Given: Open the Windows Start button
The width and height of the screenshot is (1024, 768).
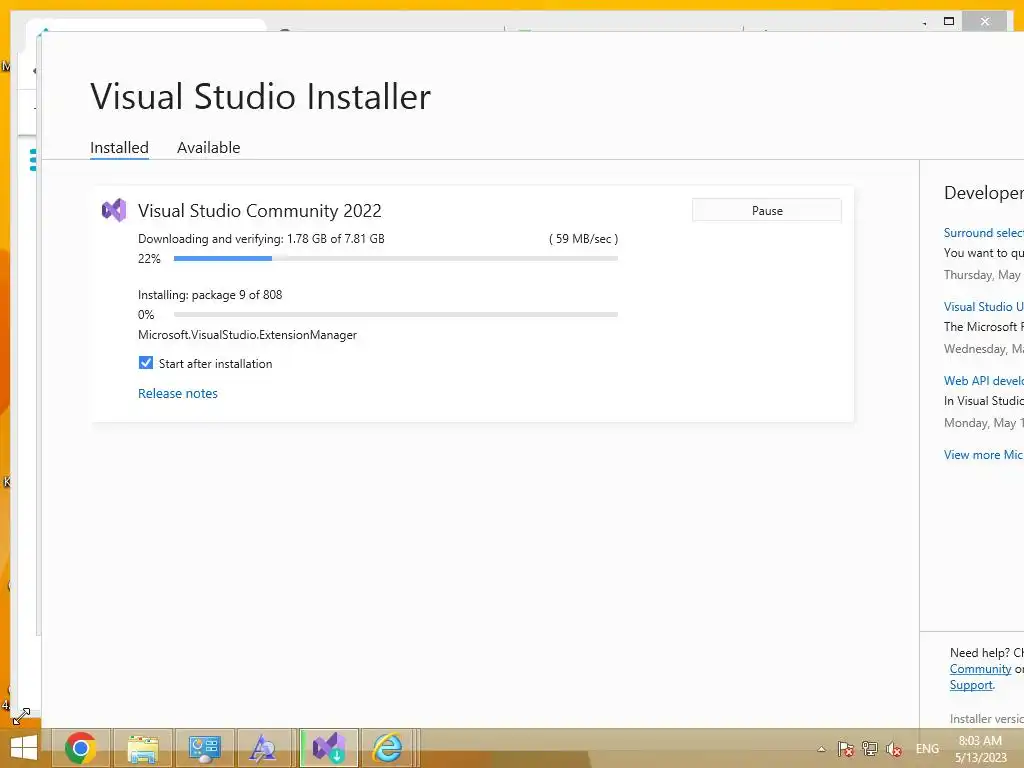Looking at the screenshot, I should [x=24, y=748].
